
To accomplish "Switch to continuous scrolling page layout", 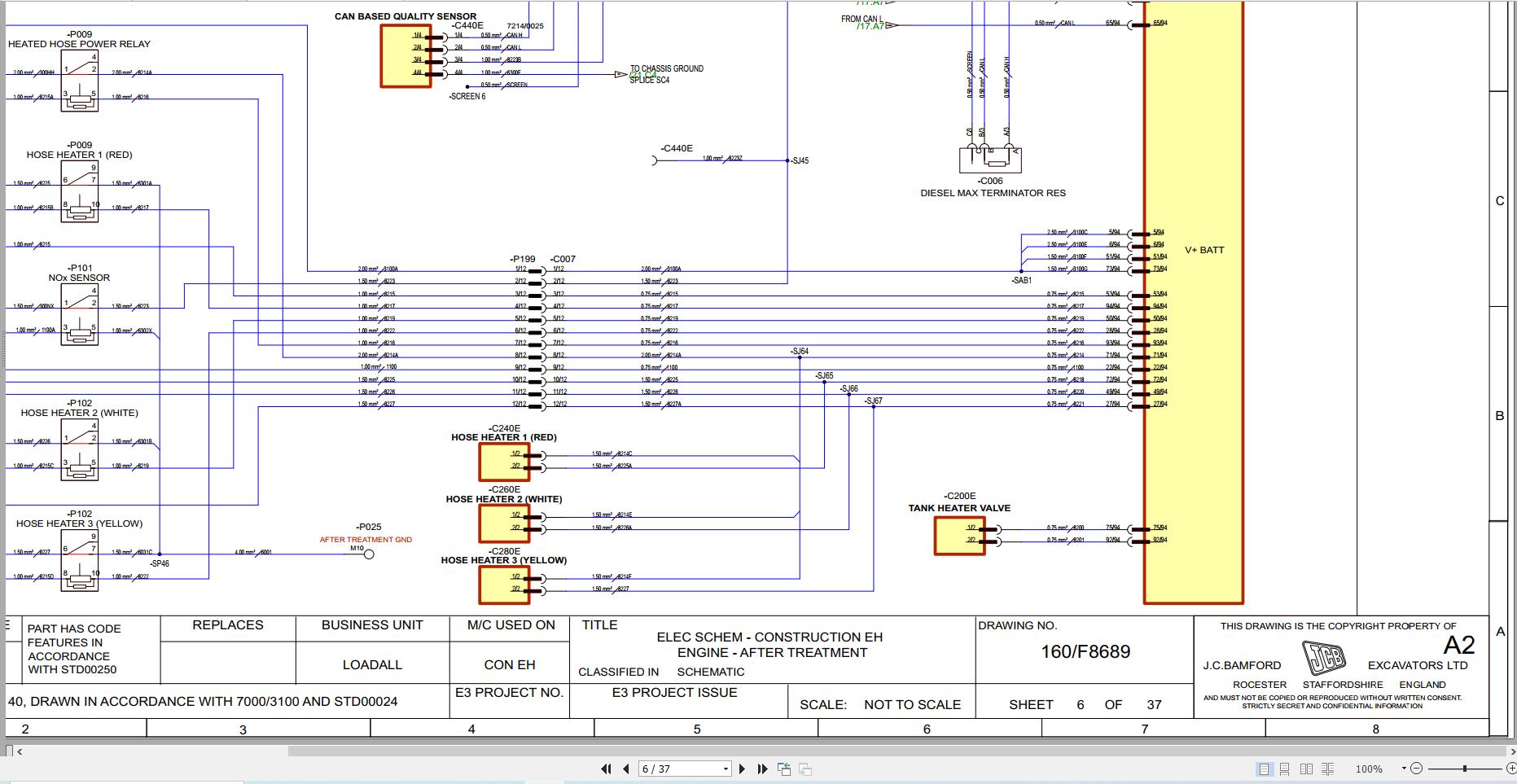I will (1285, 769).
